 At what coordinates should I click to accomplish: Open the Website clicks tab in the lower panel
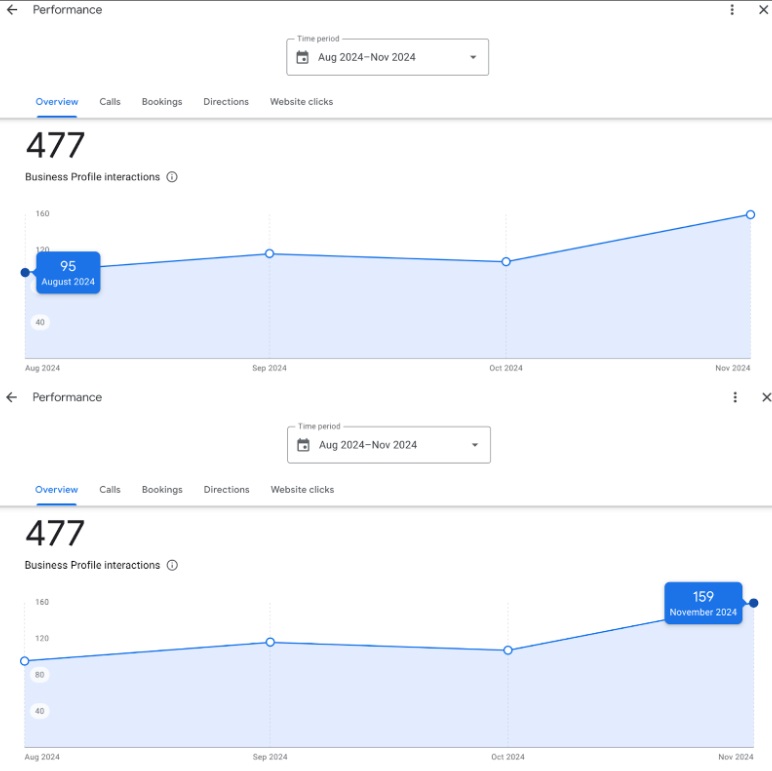point(302,490)
